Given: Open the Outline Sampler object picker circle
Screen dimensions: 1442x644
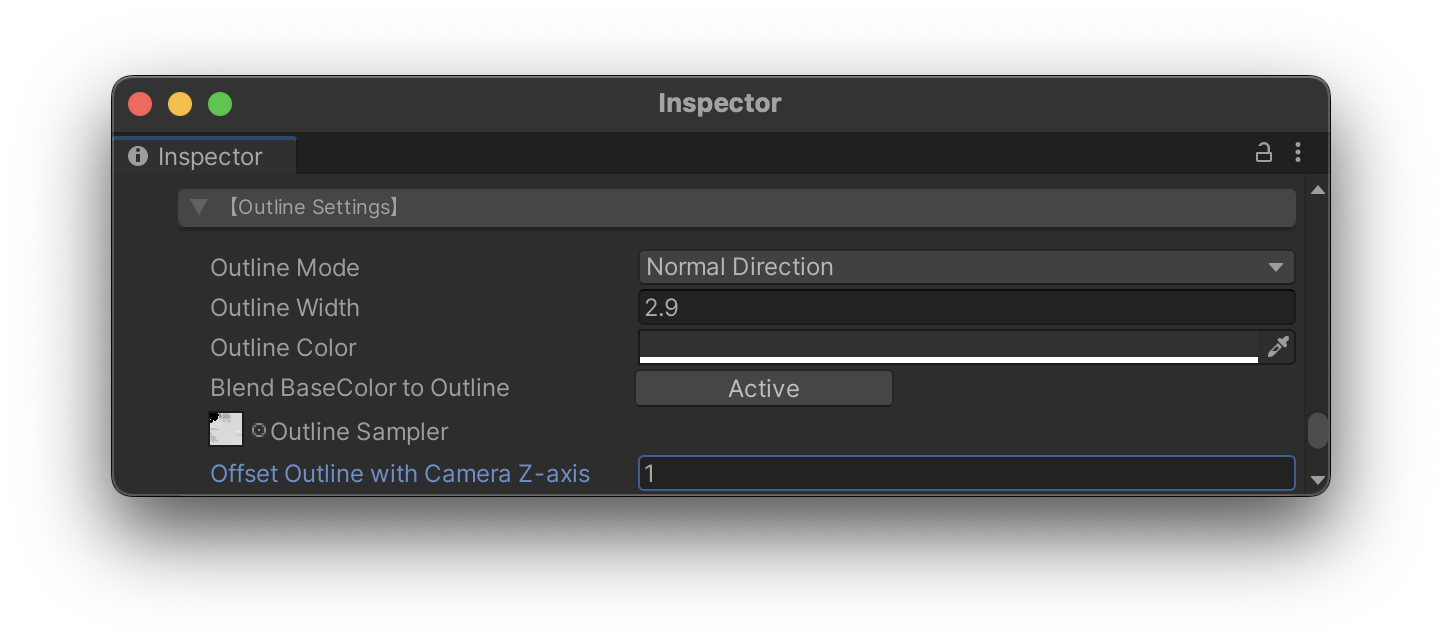Looking at the screenshot, I should click(259, 430).
